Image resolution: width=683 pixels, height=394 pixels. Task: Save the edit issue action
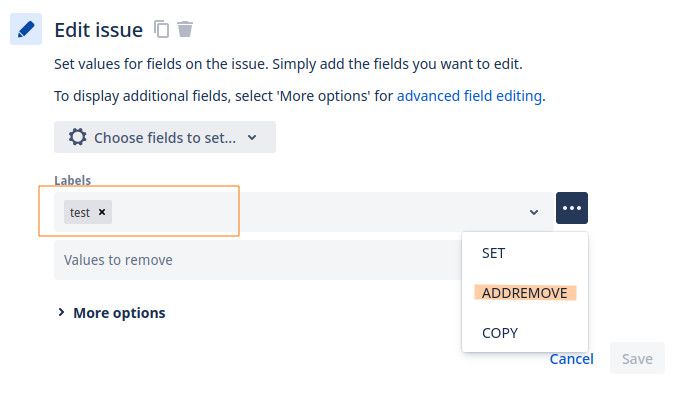pyautogui.click(x=637, y=359)
